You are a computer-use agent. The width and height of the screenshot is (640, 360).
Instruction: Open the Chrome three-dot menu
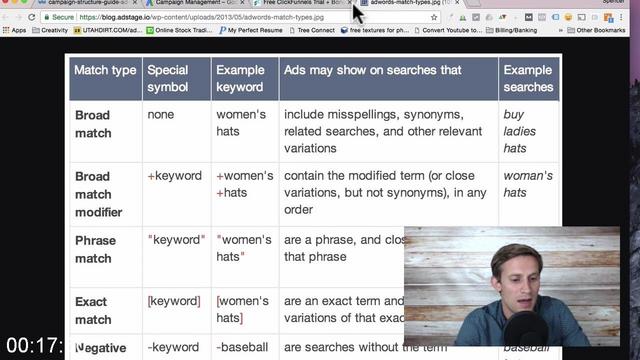(x=621, y=17)
